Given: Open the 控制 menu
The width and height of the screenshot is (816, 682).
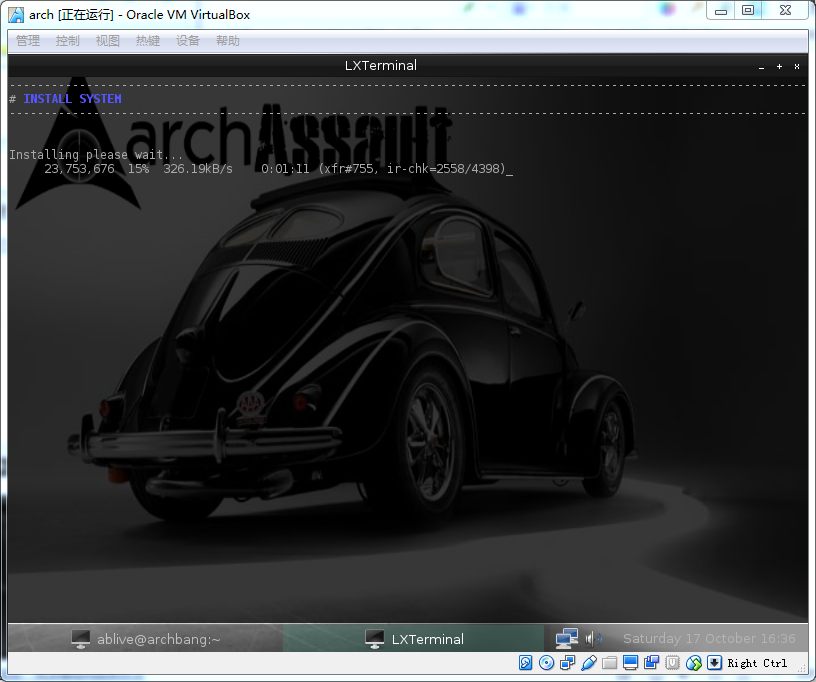Looking at the screenshot, I should [68, 41].
